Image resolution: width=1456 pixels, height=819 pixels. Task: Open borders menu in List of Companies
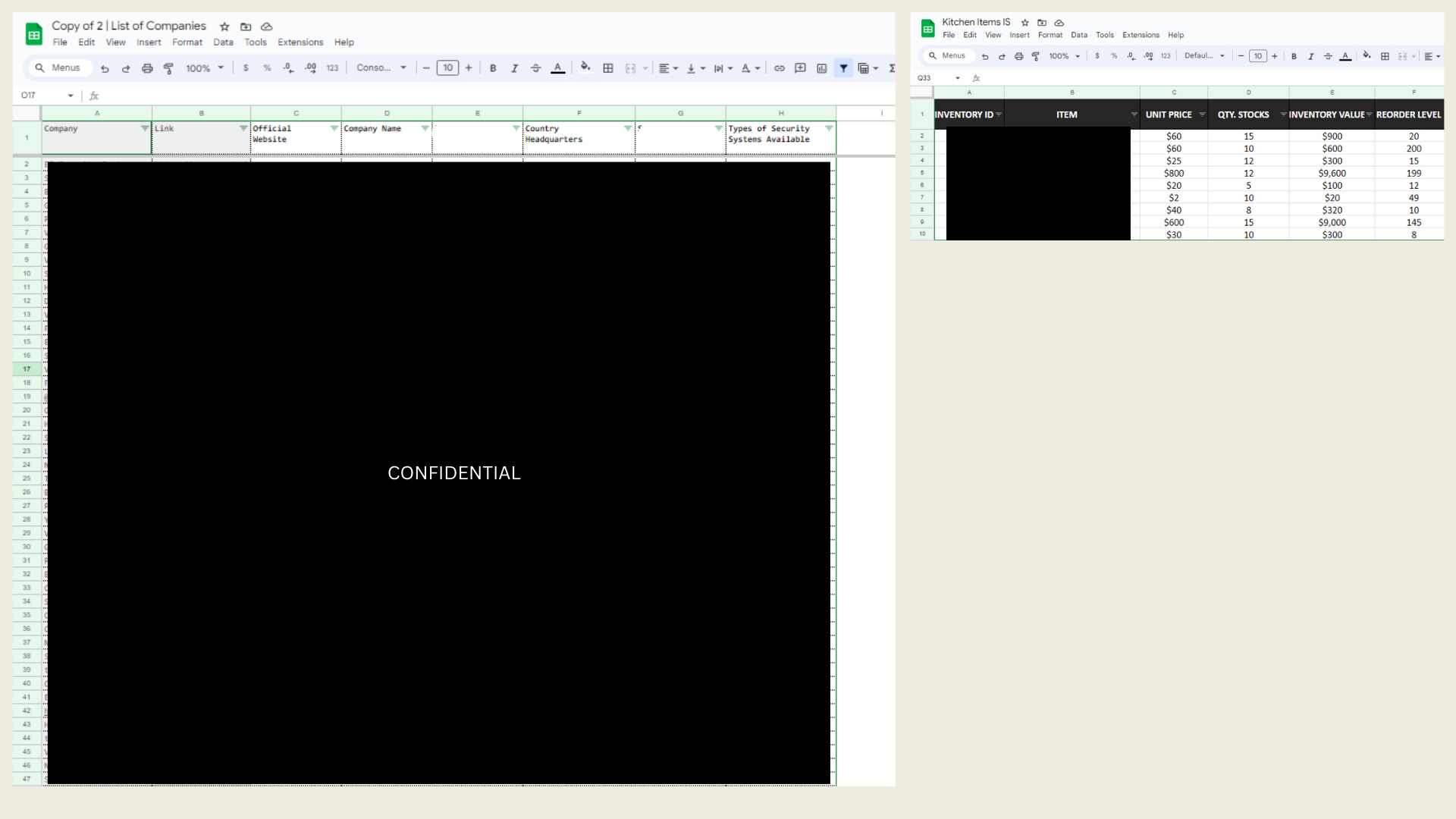(608, 68)
